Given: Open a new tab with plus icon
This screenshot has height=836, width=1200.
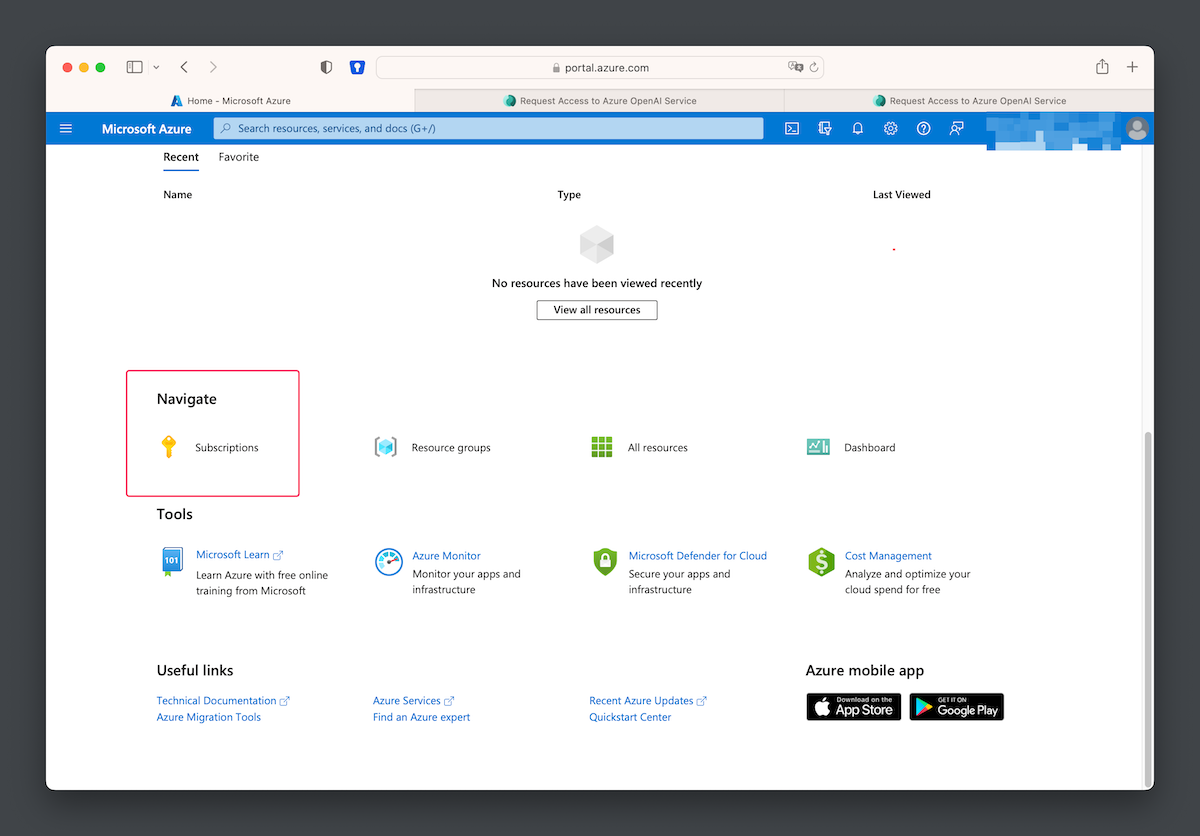Looking at the screenshot, I should point(1132,67).
